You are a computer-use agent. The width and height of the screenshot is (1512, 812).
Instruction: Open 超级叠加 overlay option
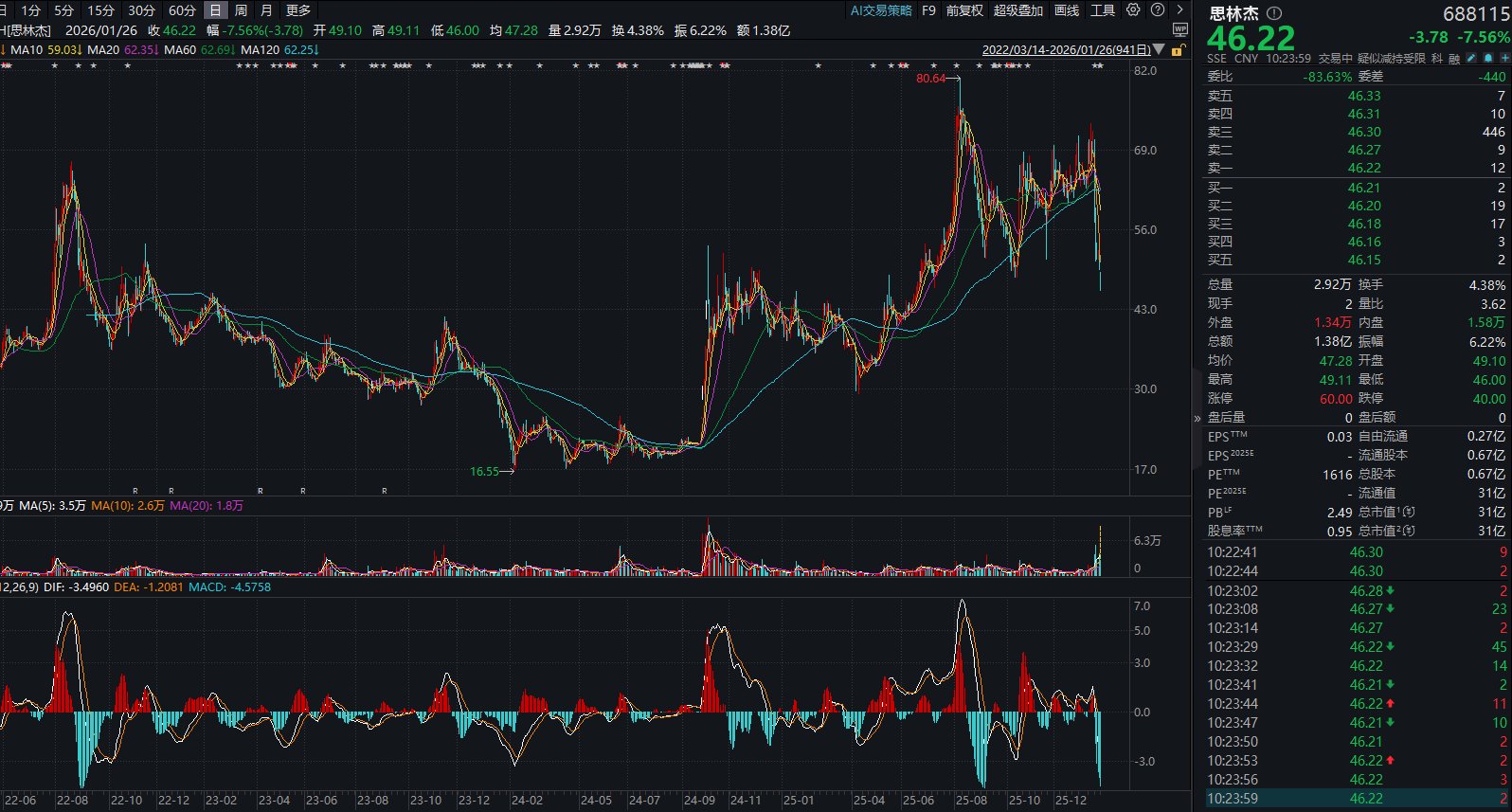[1018, 10]
